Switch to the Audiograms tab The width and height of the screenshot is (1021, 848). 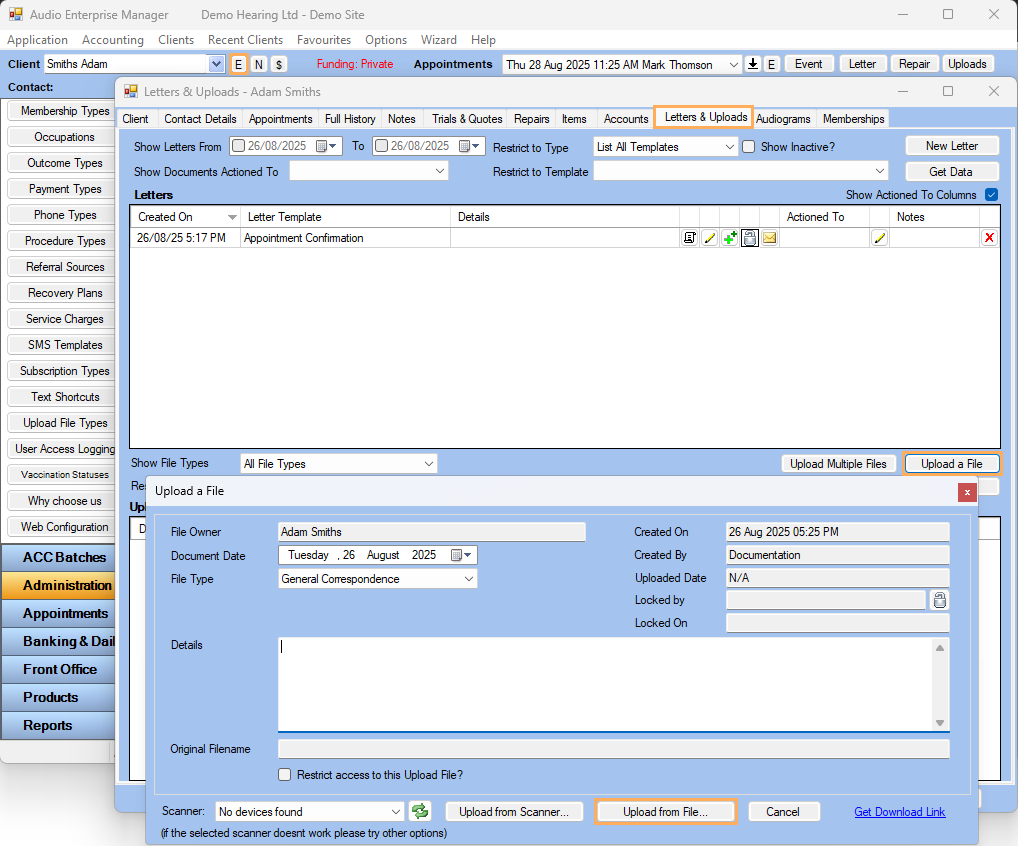(x=783, y=119)
